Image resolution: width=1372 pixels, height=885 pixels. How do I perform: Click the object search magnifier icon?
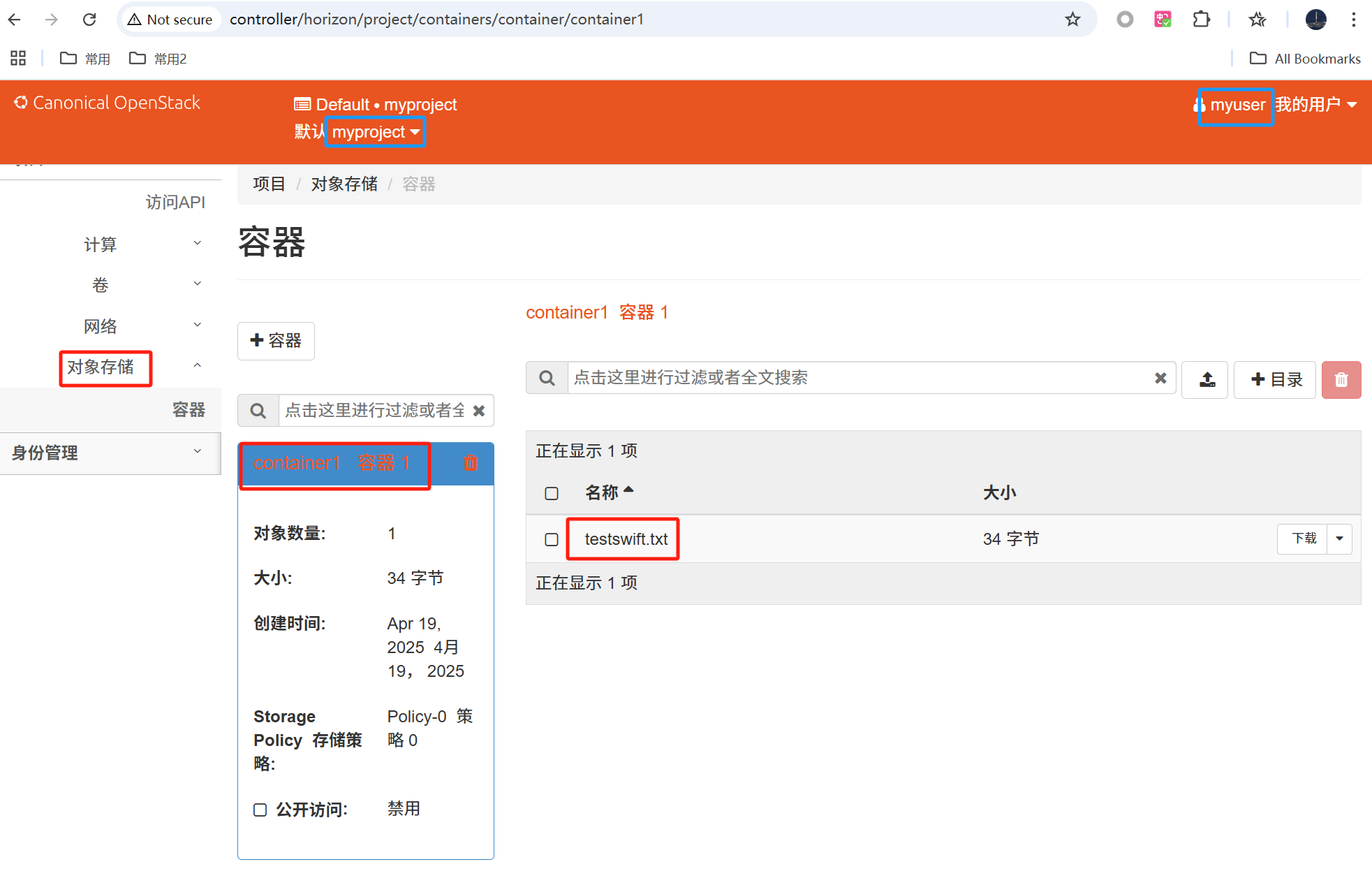pos(547,378)
